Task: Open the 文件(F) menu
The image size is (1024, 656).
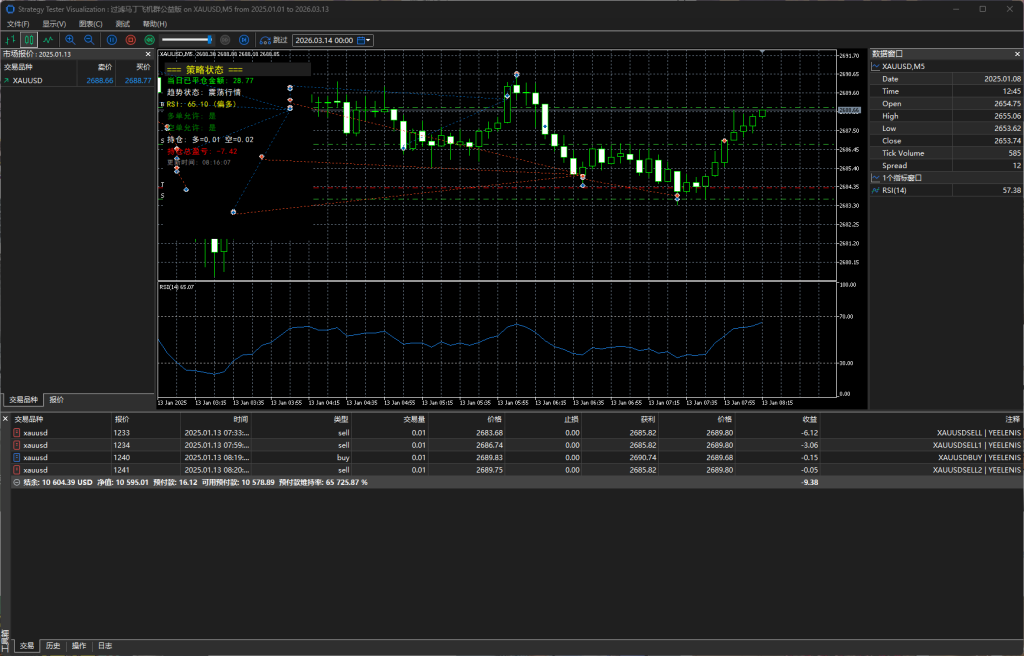Action: point(18,23)
